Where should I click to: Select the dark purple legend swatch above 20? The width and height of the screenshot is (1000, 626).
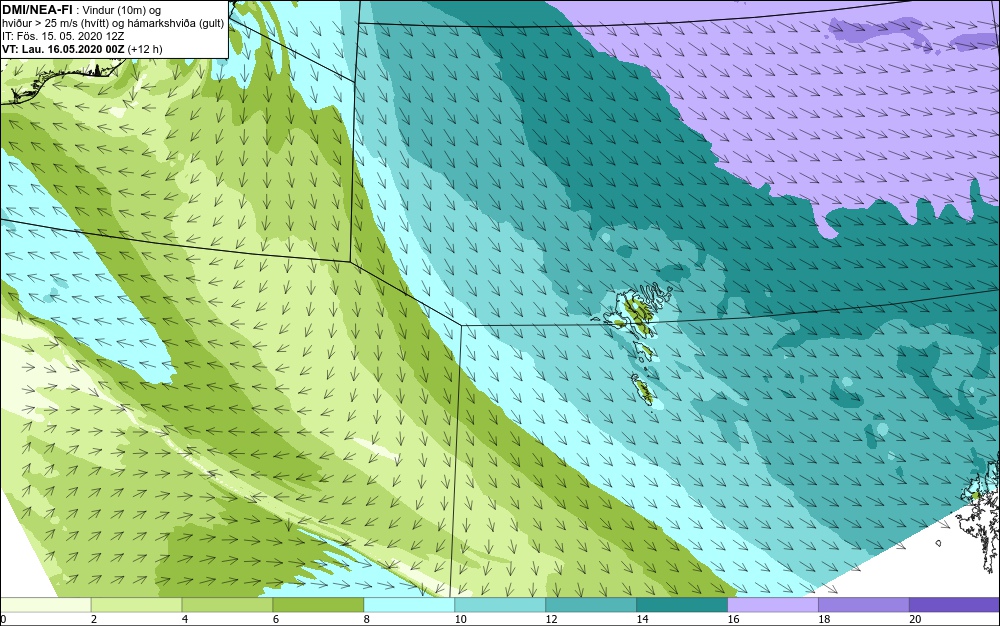point(954,604)
